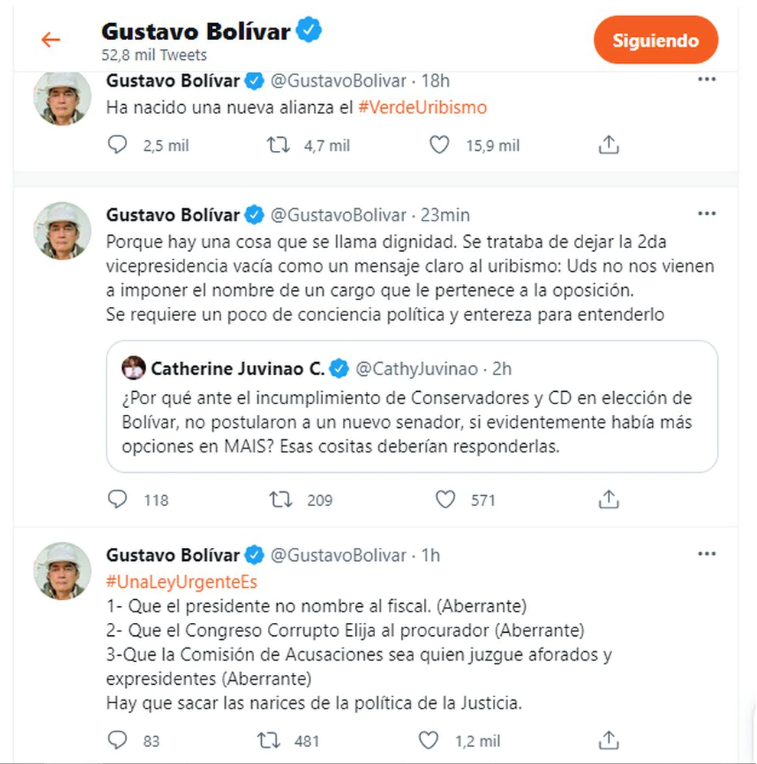
Task: Reply to the tweet quoting Catherine Juvinao
Action: [118, 499]
